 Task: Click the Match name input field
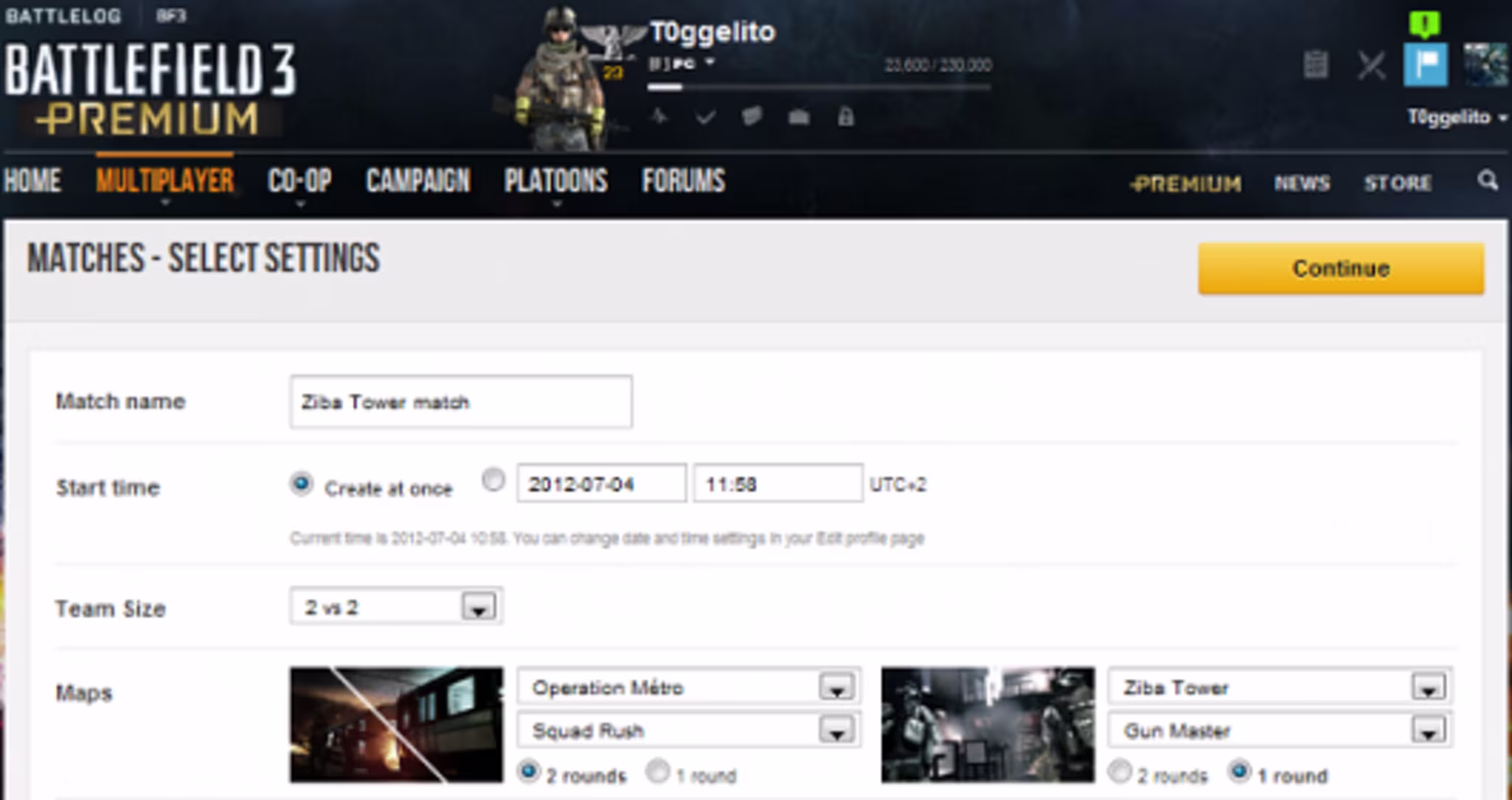pos(461,401)
